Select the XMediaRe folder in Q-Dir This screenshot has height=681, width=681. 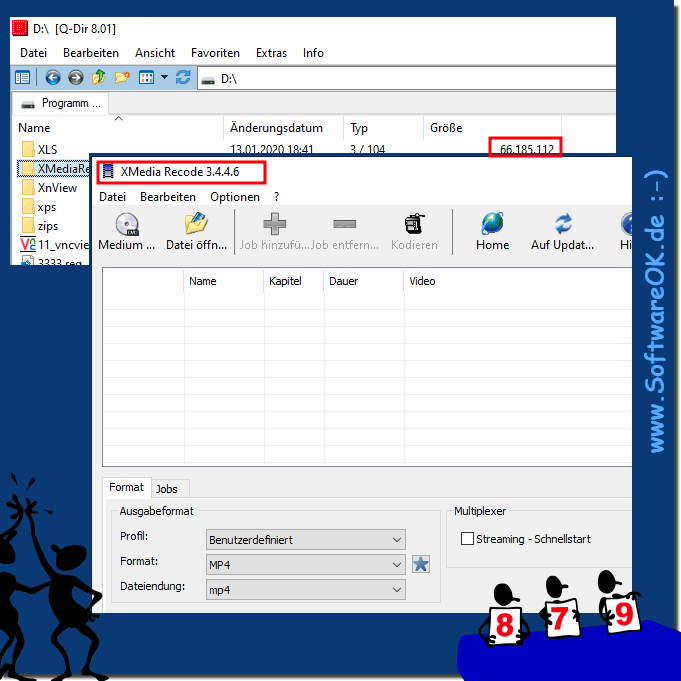pyautogui.click(x=54, y=169)
